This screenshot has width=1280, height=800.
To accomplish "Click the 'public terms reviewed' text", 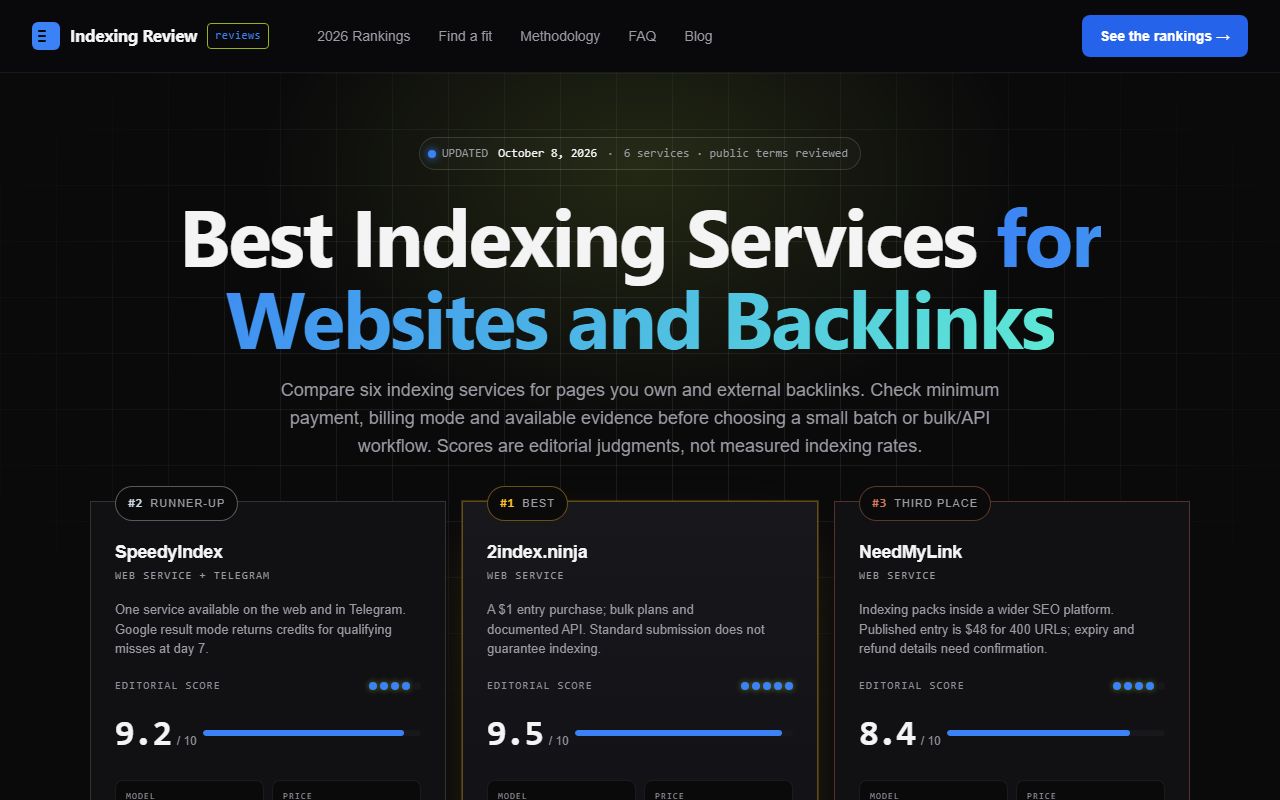I will coord(779,154).
